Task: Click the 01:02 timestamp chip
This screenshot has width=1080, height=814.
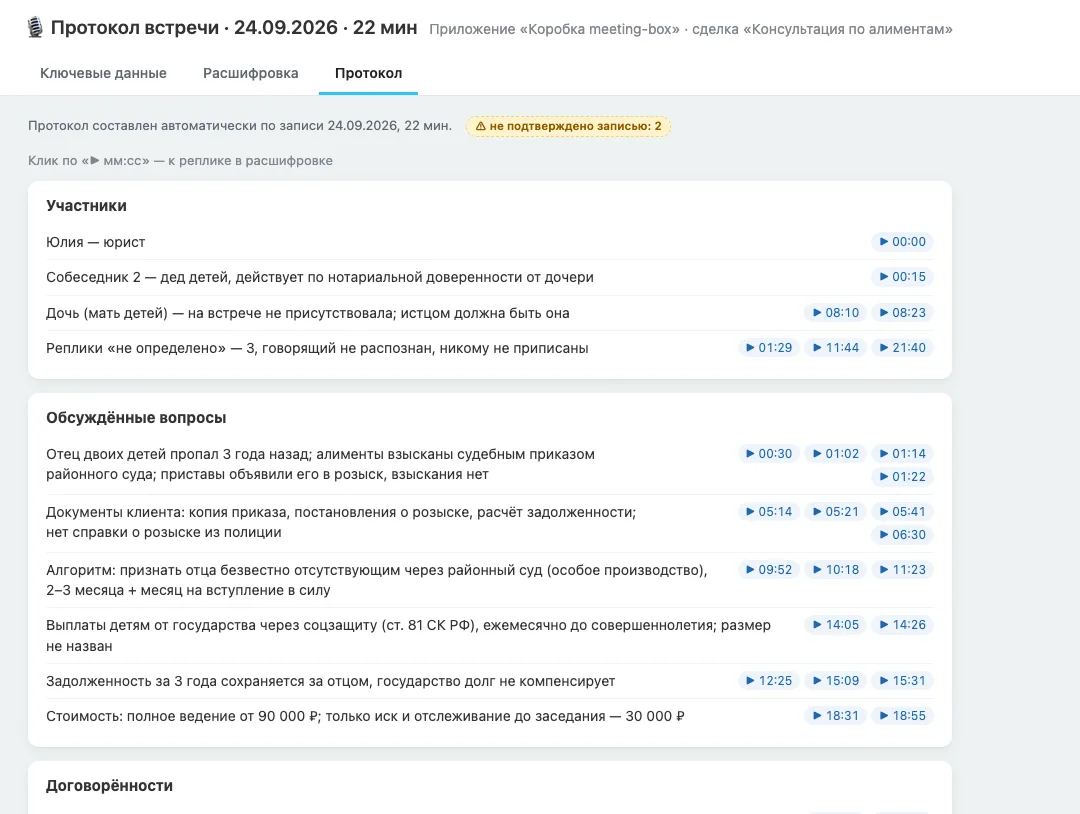Action: (835, 454)
